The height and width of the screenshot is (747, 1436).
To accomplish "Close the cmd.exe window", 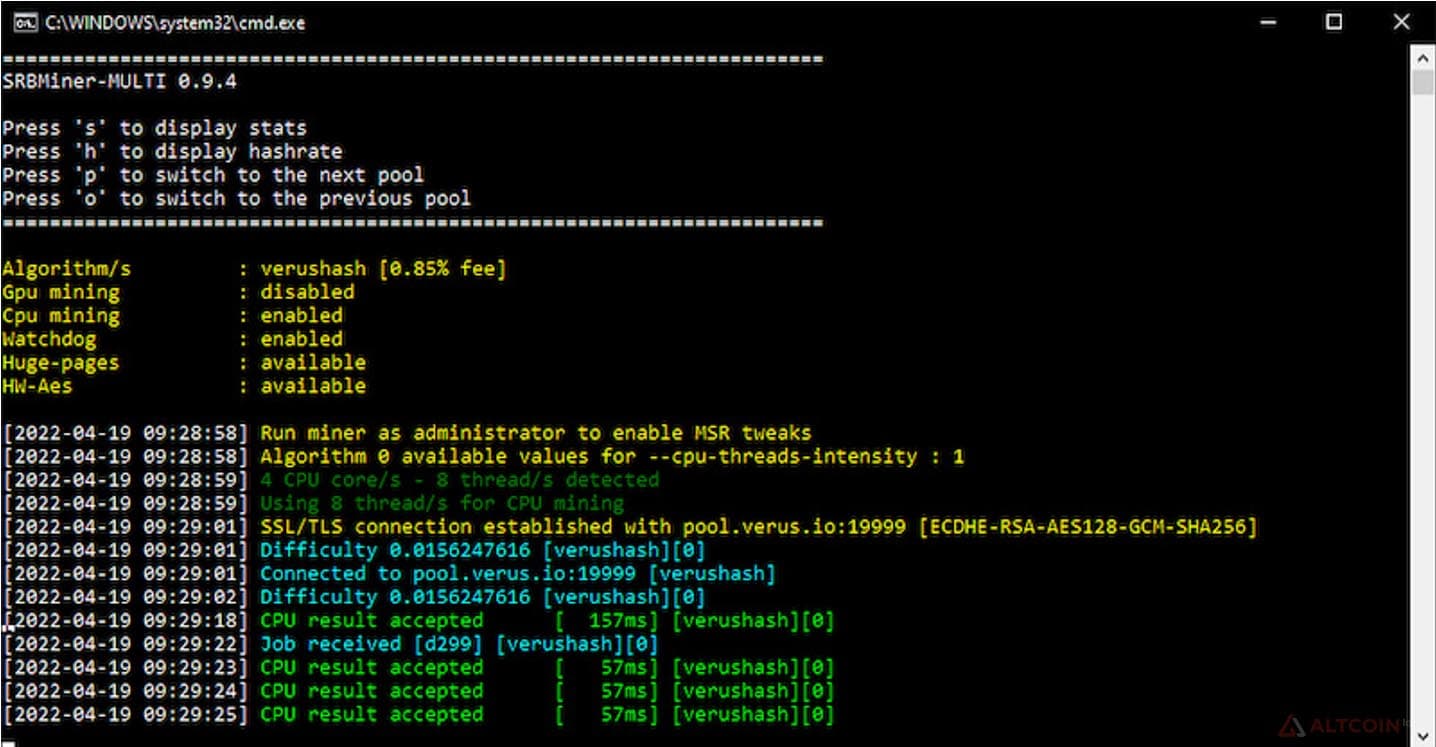I will (1401, 22).
